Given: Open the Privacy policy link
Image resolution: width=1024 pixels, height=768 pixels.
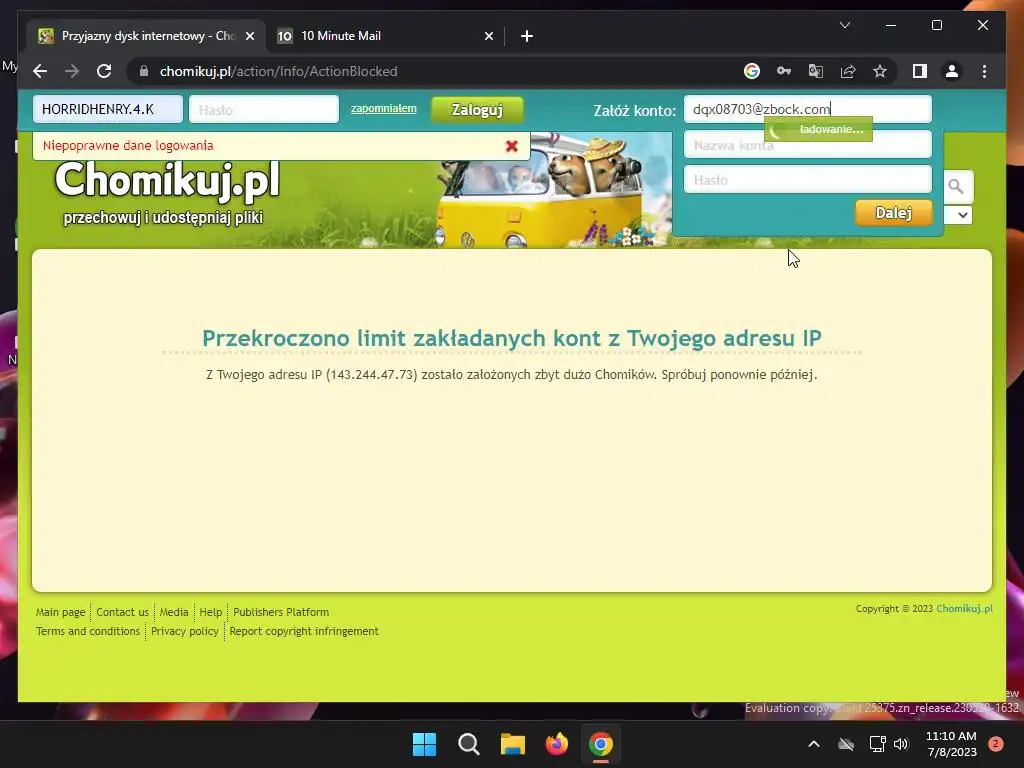Looking at the screenshot, I should 185,631.
